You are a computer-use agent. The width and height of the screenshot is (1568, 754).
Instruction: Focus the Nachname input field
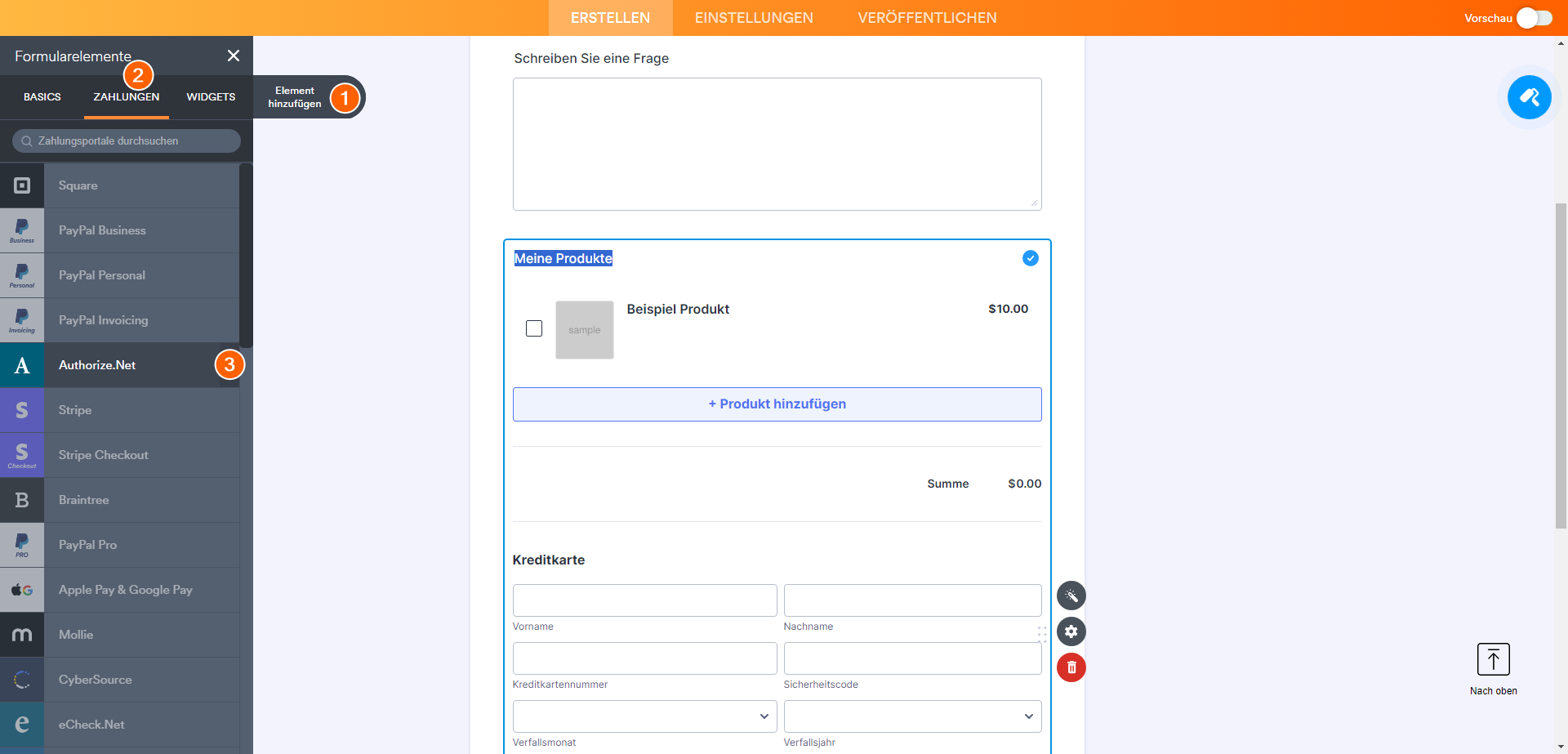click(x=913, y=600)
